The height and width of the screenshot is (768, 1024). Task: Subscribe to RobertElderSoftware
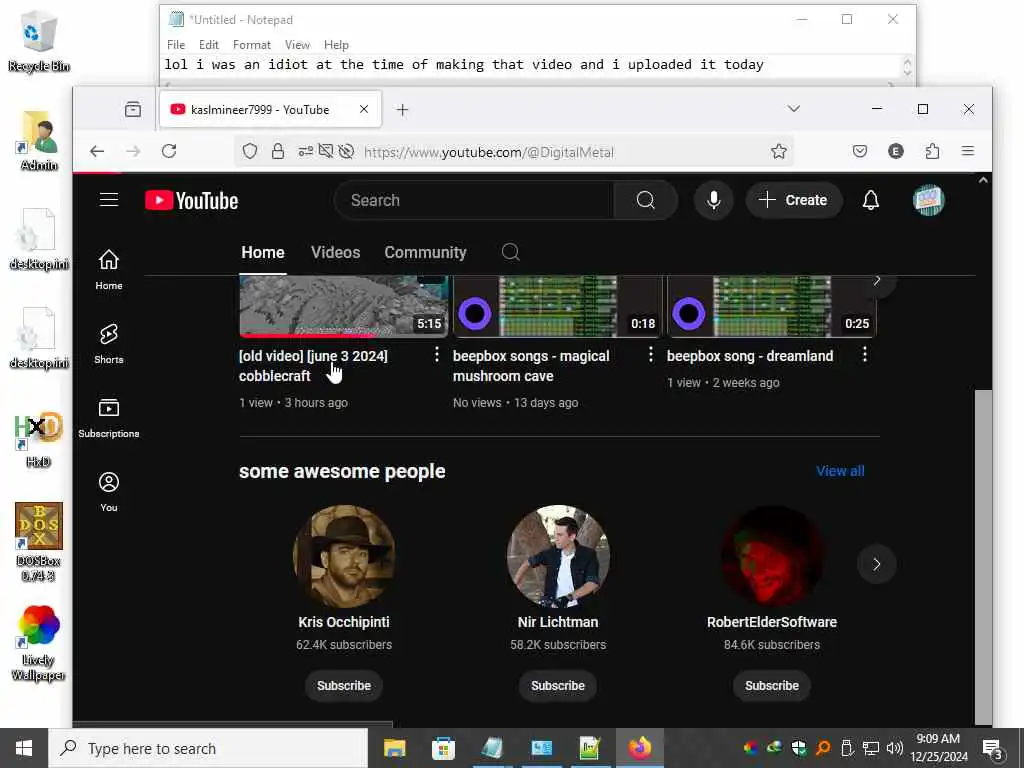coord(772,686)
